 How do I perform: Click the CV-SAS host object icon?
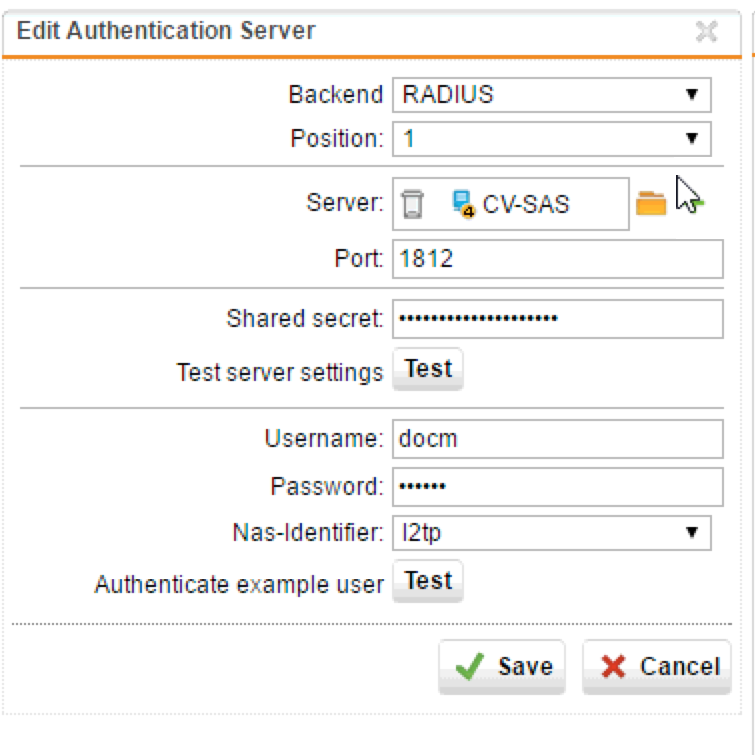(x=464, y=204)
